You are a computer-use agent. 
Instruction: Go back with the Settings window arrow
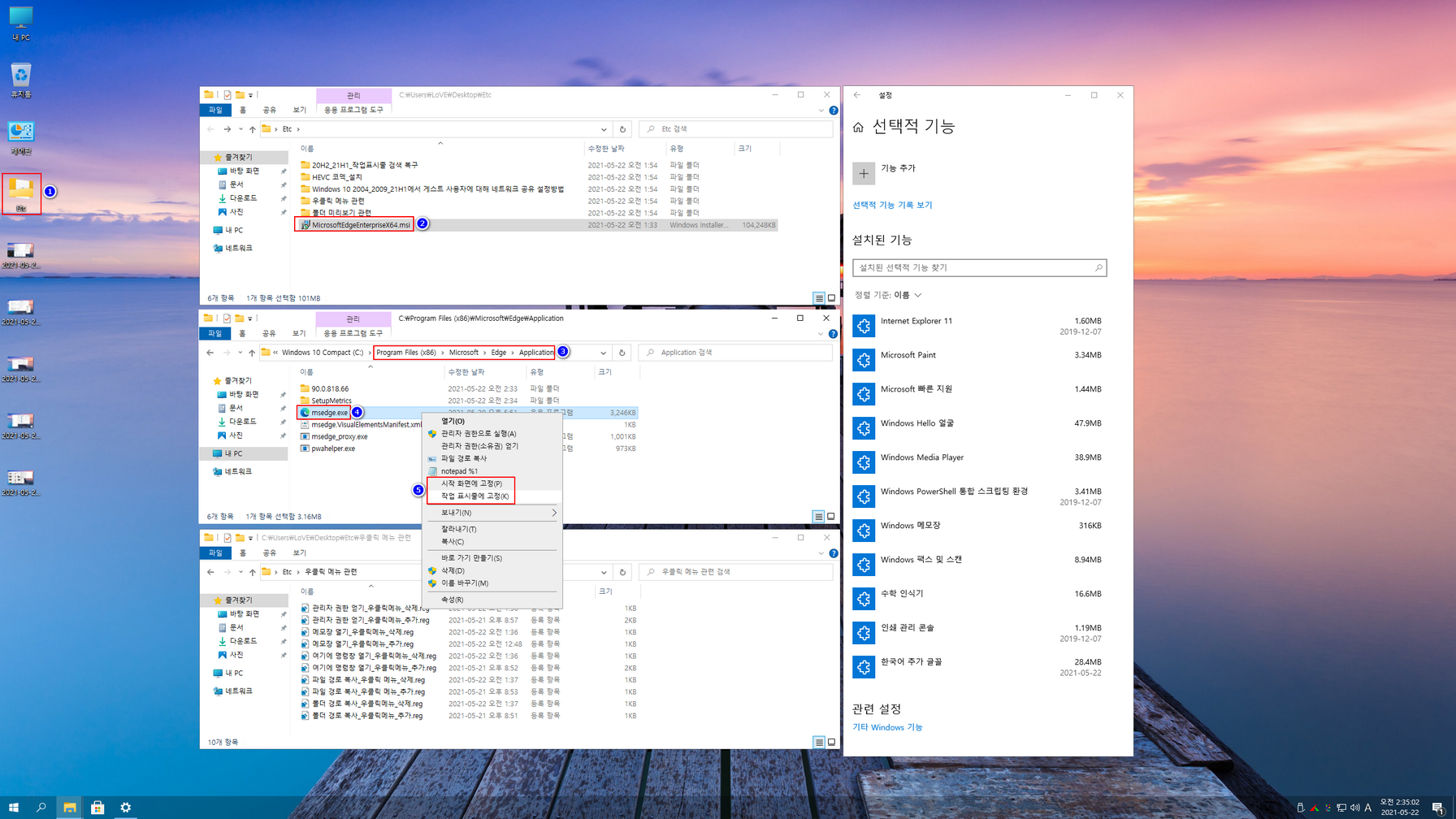coord(857,95)
